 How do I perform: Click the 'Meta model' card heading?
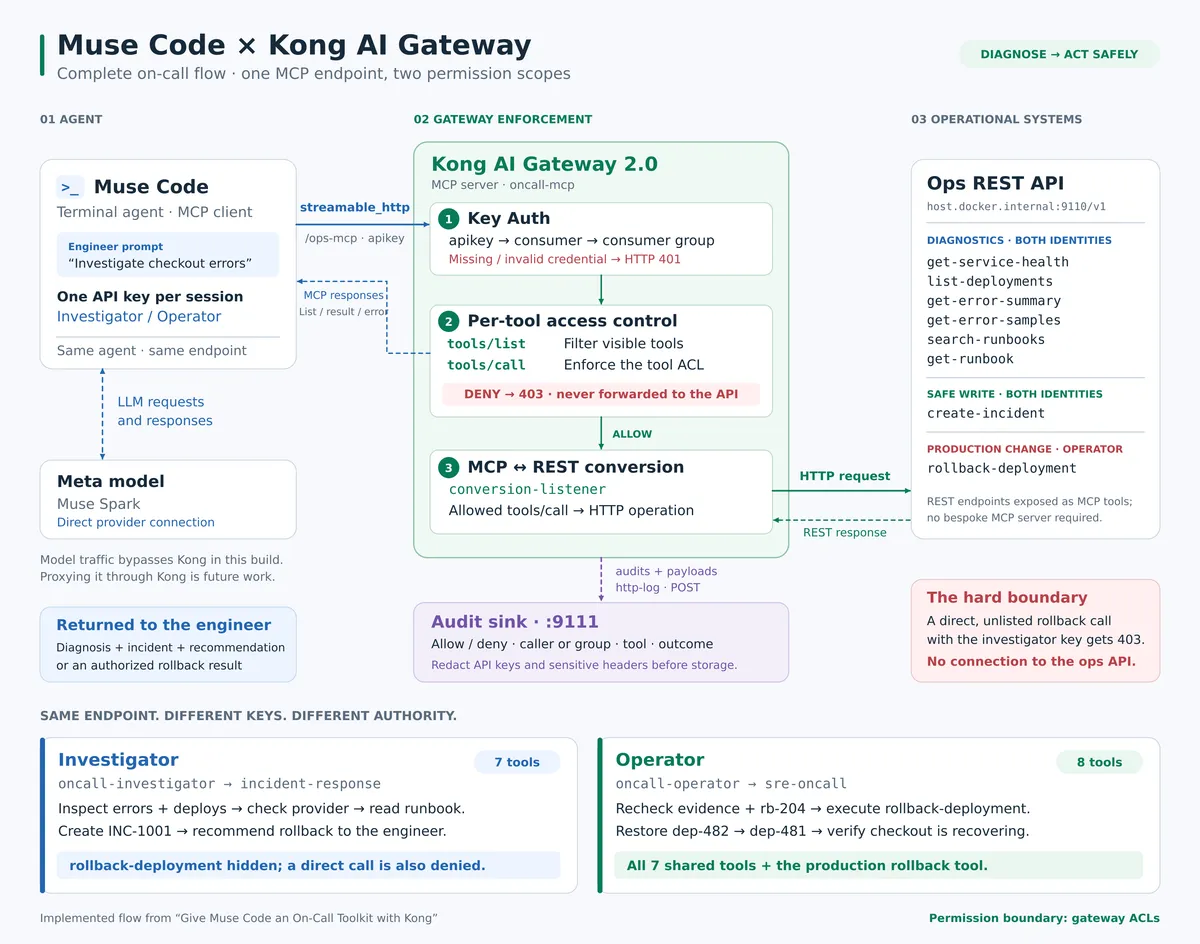[x=111, y=481]
